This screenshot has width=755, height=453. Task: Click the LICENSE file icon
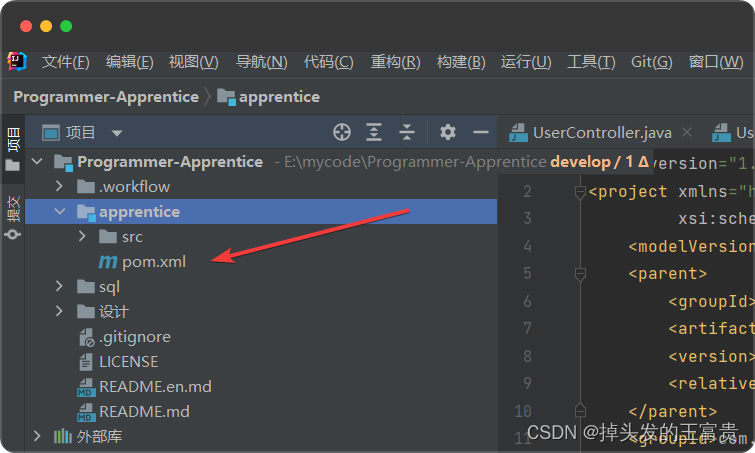tap(86, 362)
